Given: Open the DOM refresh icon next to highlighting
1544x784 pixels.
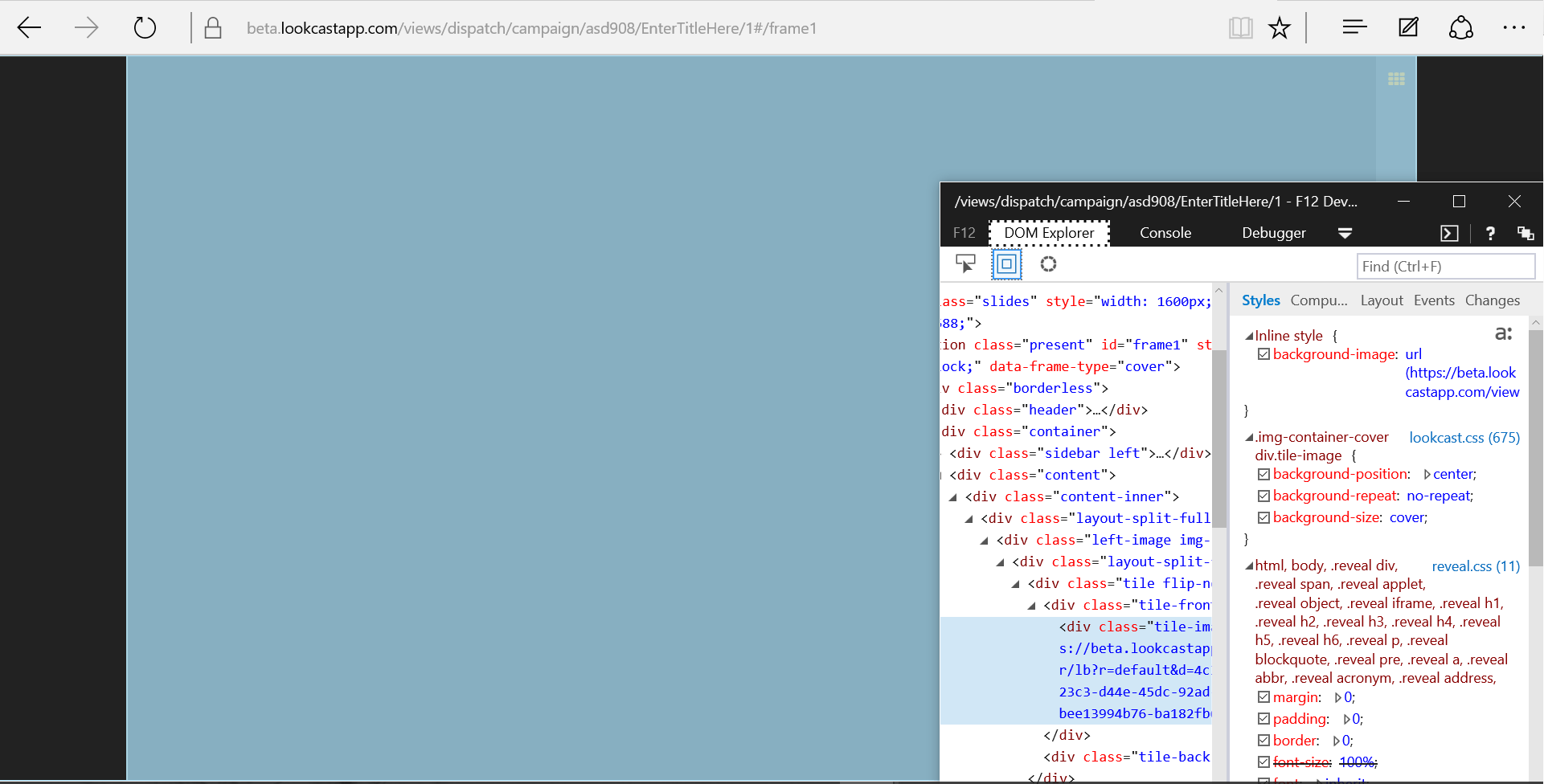Looking at the screenshot, I should (1048, 263).
